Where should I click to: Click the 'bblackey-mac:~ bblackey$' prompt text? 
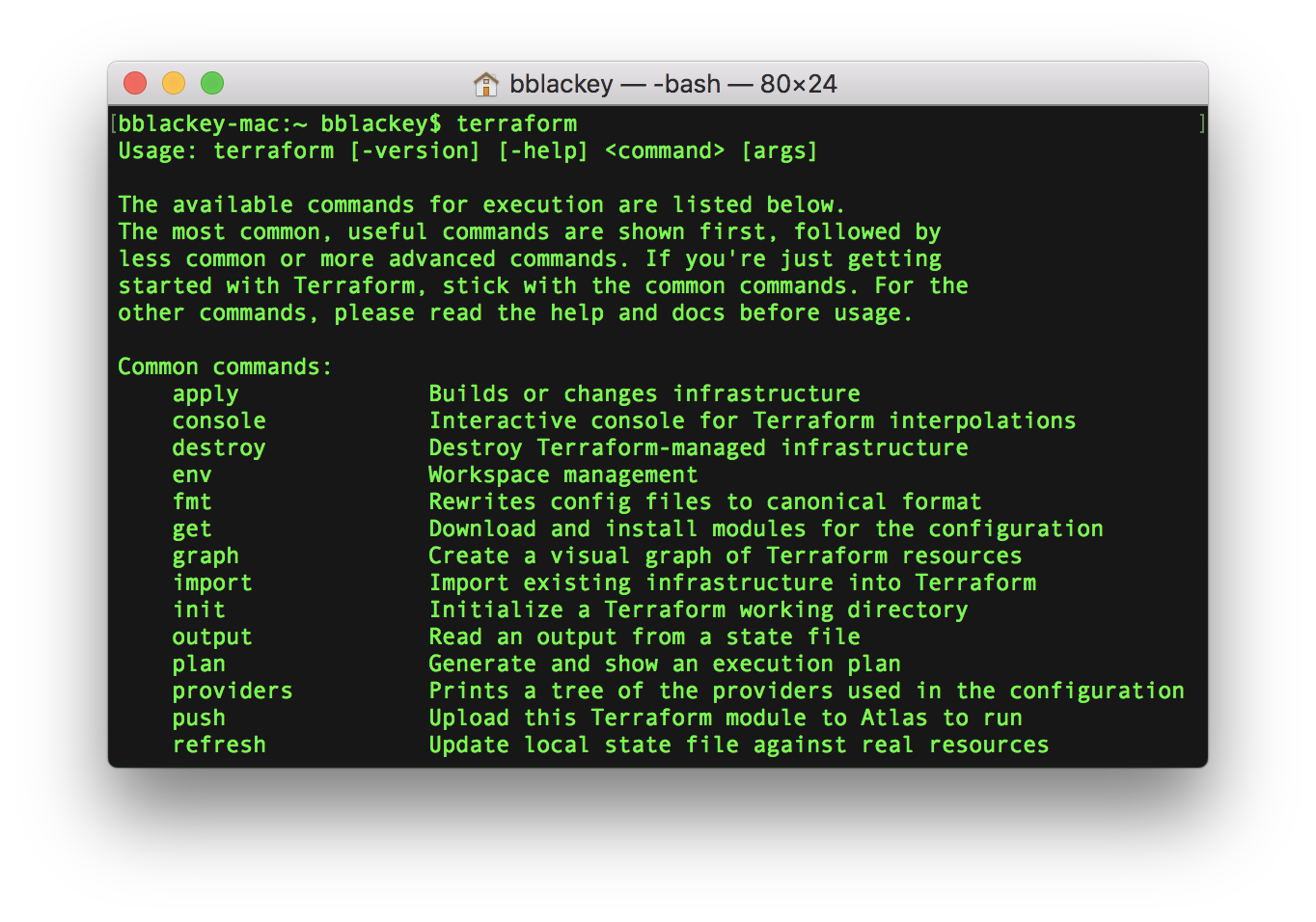pyautogui.click(x=280, y=123)
